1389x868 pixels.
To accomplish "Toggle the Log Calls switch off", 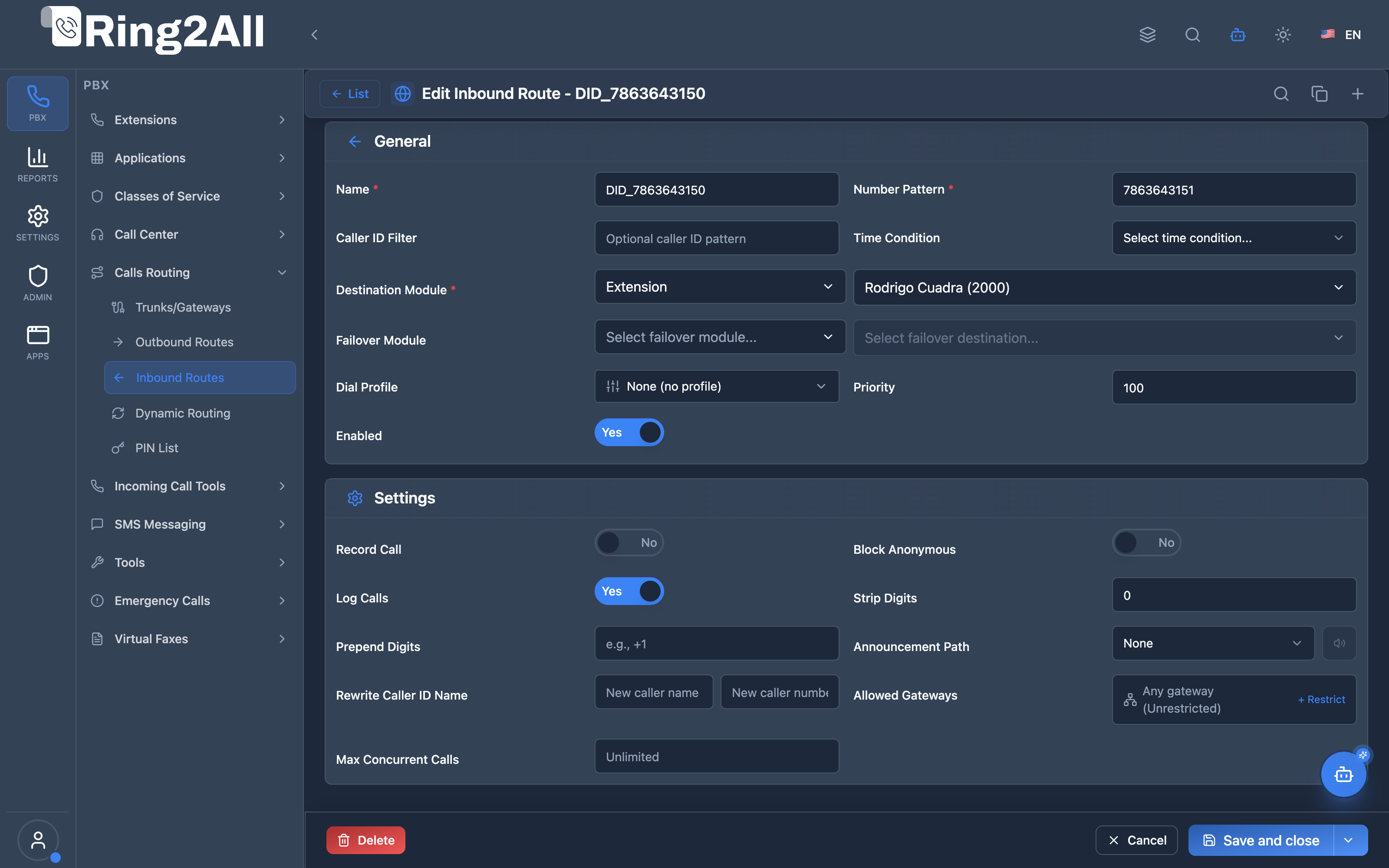I will click(x=629, y=591).
